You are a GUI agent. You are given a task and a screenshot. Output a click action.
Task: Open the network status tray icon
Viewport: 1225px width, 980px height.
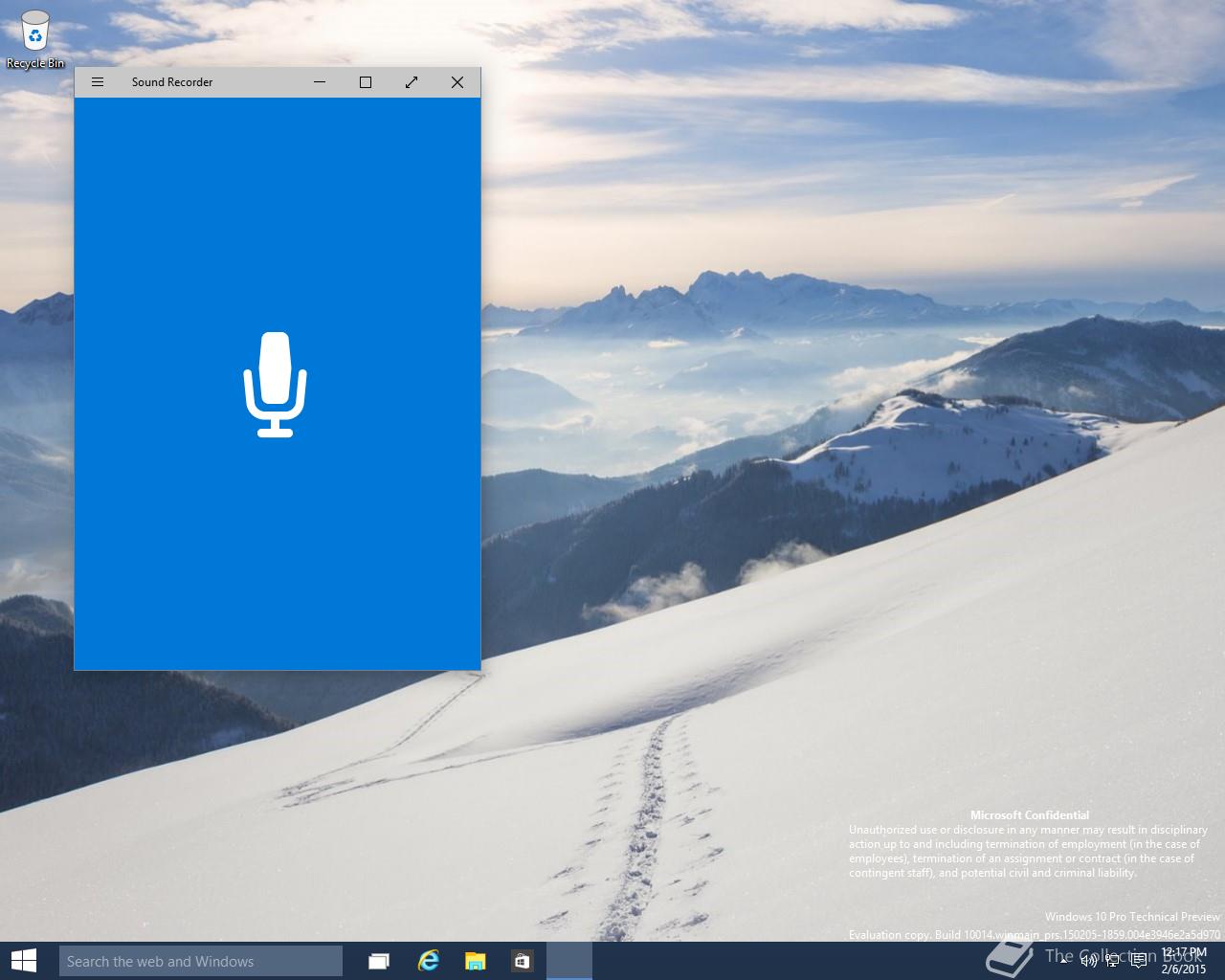coord(1113,961)
